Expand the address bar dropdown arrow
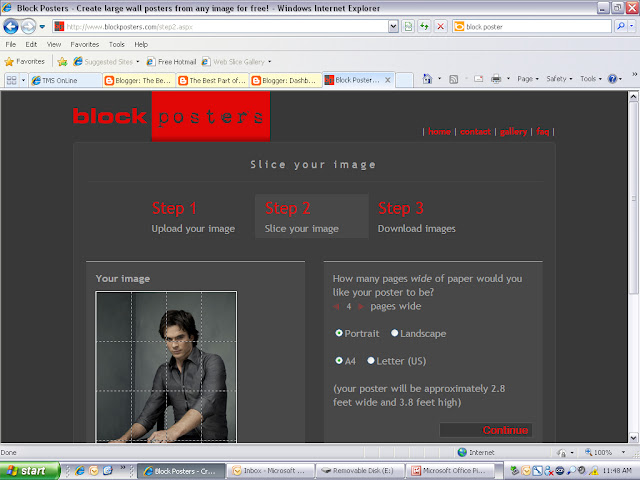This screenshot has width=640, height=480. click(393, 27)
